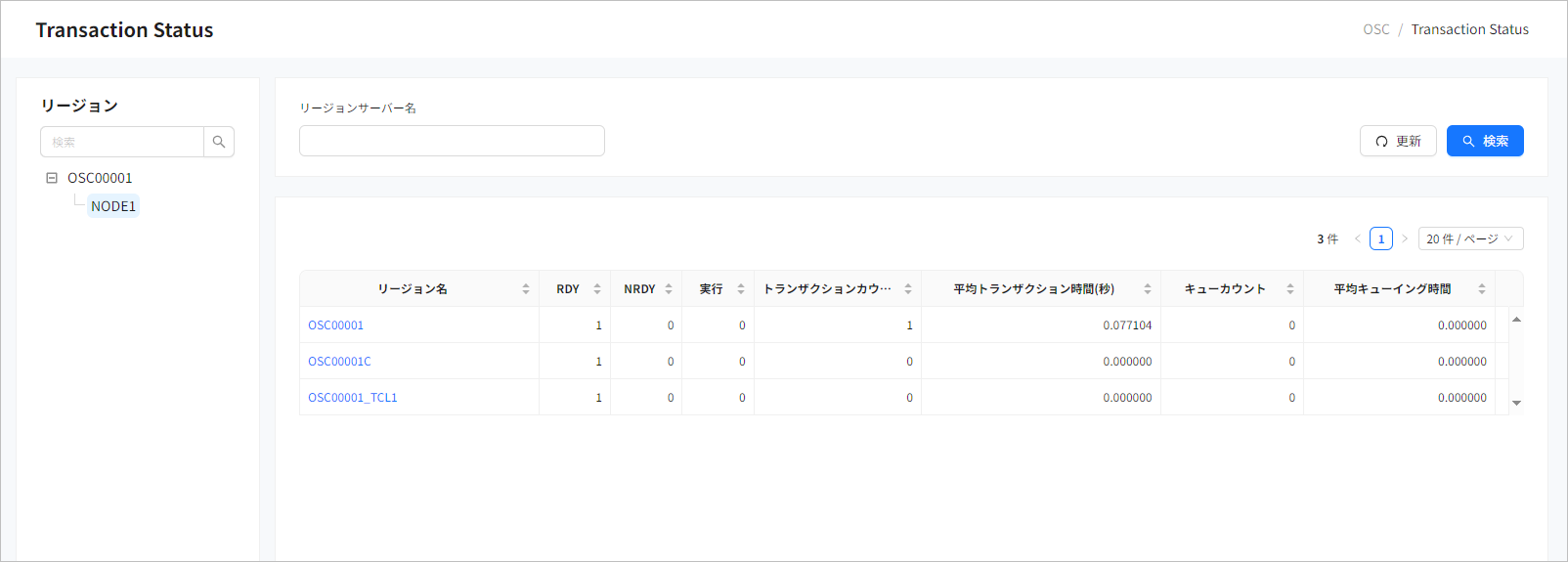Sort by 平均トランザクション時間(秒) sort icon
The width and height of the screenshot is (1568, 562).
coord(1147,289)
